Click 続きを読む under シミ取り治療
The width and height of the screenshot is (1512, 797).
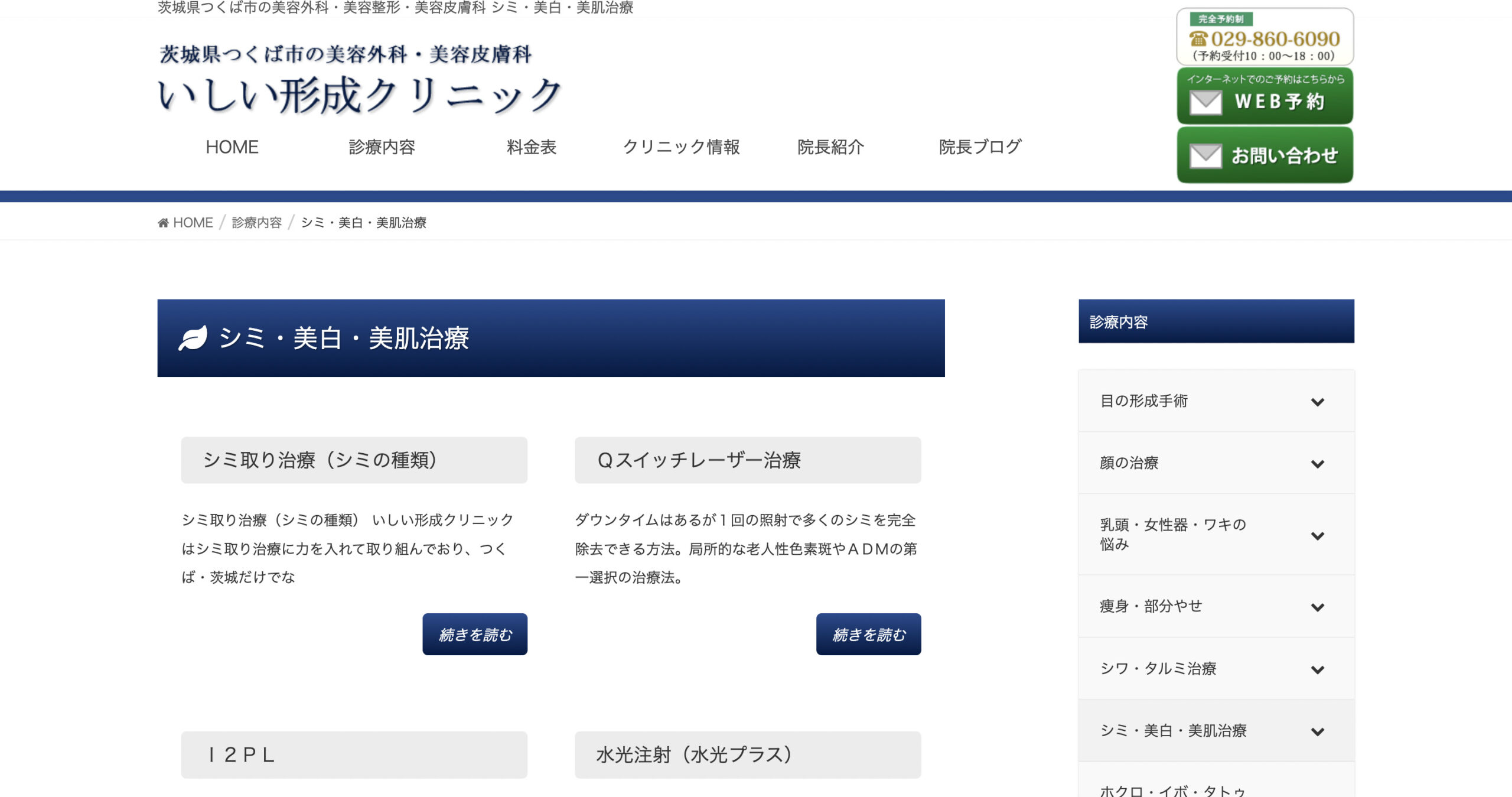point(474,633)
